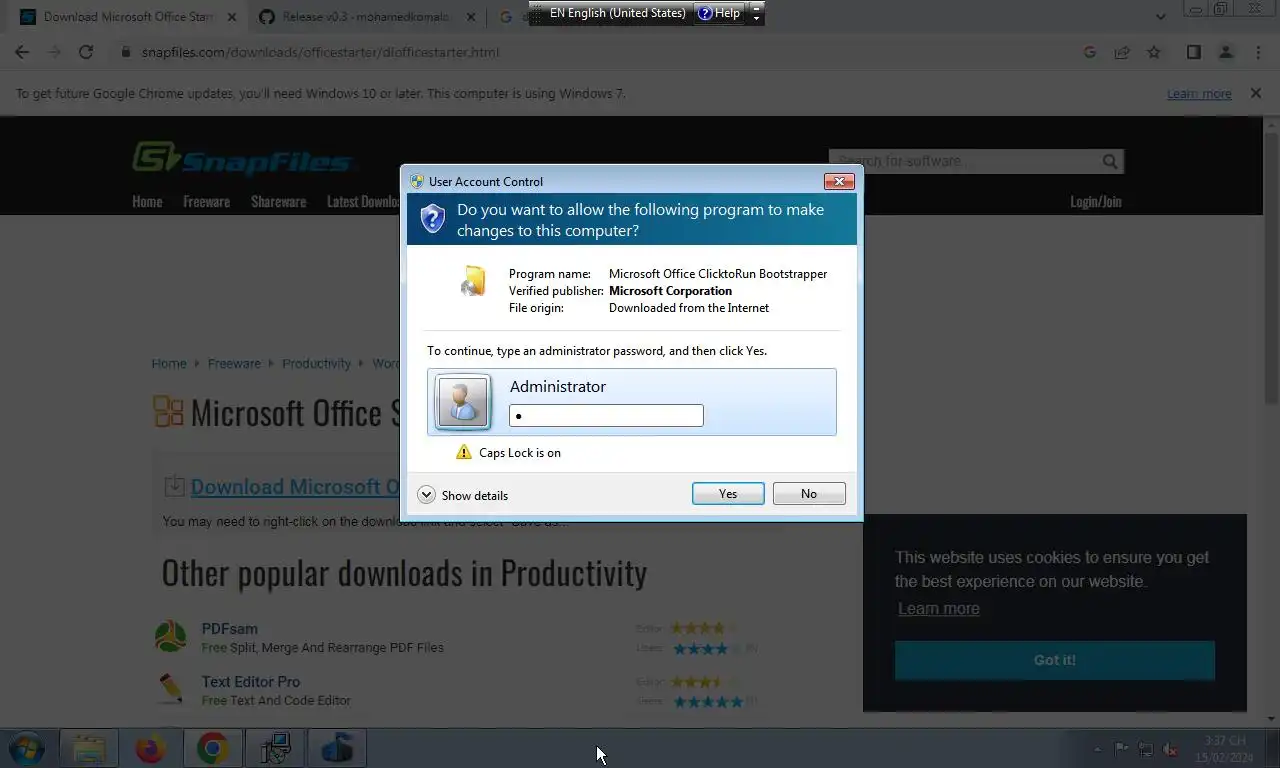Close the GitHub Release v0.3 tab
The width and height of the screenshot is (1280, 768).
pos(470,17)
